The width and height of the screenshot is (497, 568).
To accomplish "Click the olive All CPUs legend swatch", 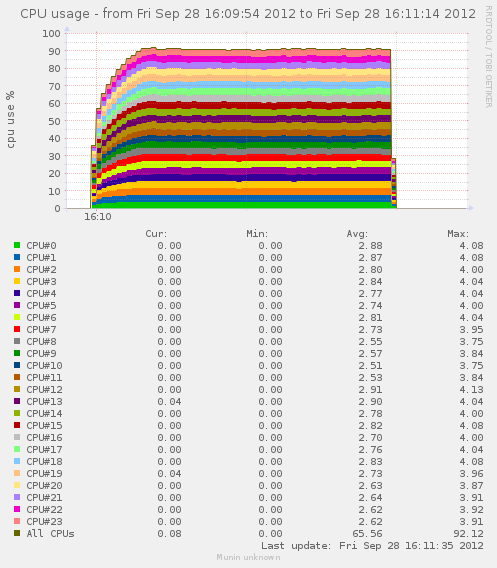I will (x=17, y=533).
